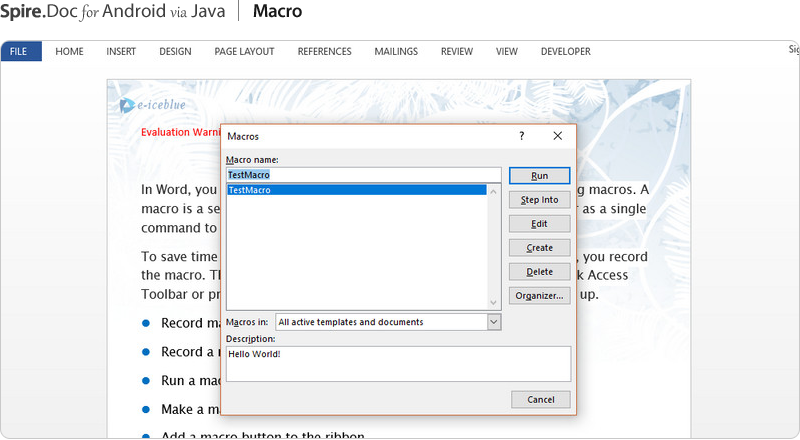Open the Organizer dialog

[x=539, y=296]
